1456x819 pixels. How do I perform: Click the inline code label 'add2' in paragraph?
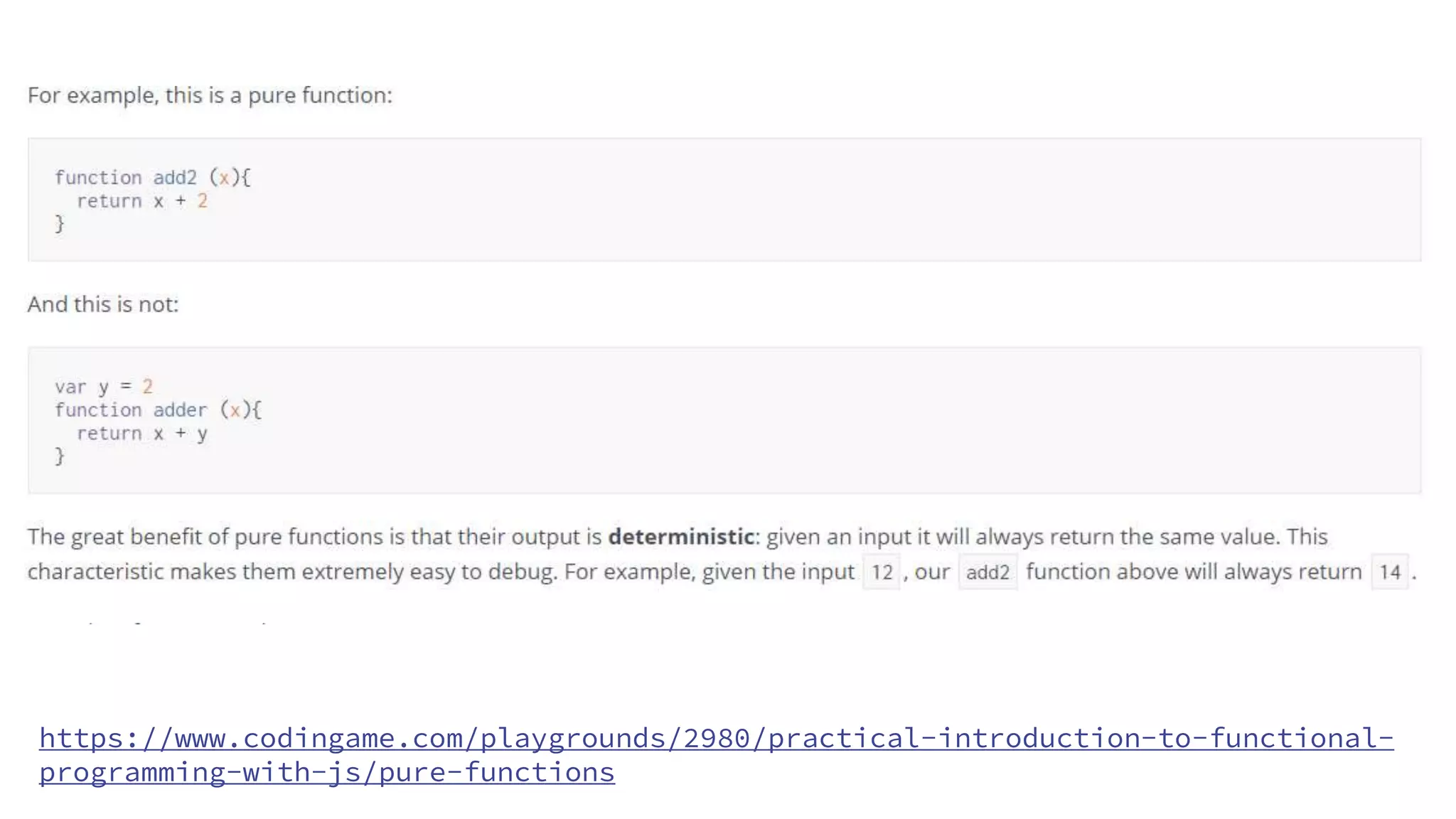[x=987, y=572]
